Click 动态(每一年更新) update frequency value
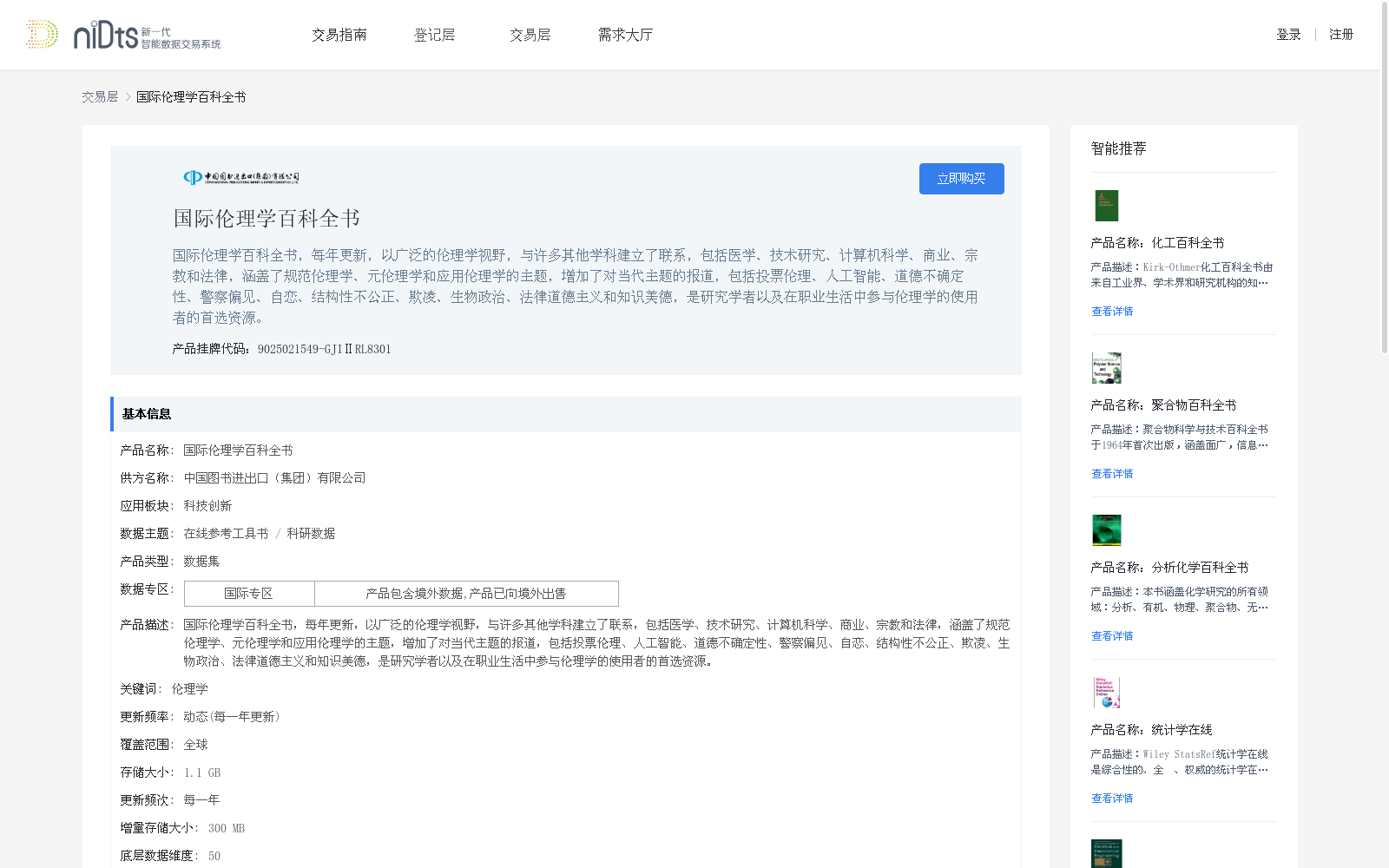Screen dimensions: 1389x868 [232, 717]
